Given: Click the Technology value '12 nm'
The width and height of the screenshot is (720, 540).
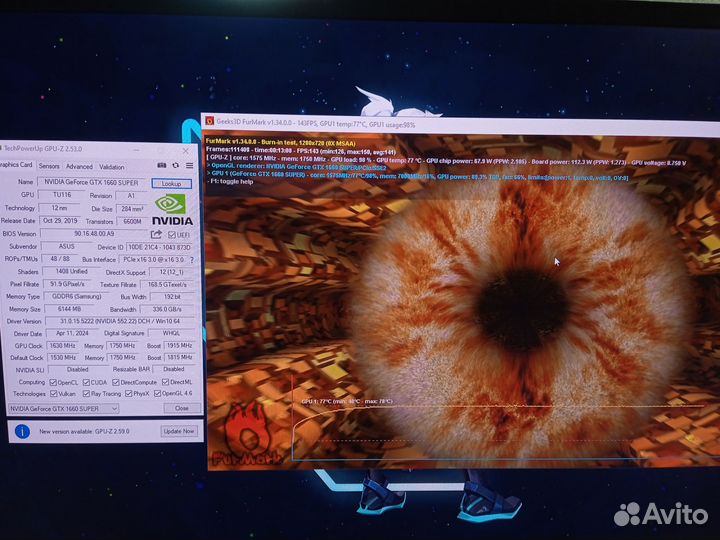Looking at the screenshot, I should 59,208.
